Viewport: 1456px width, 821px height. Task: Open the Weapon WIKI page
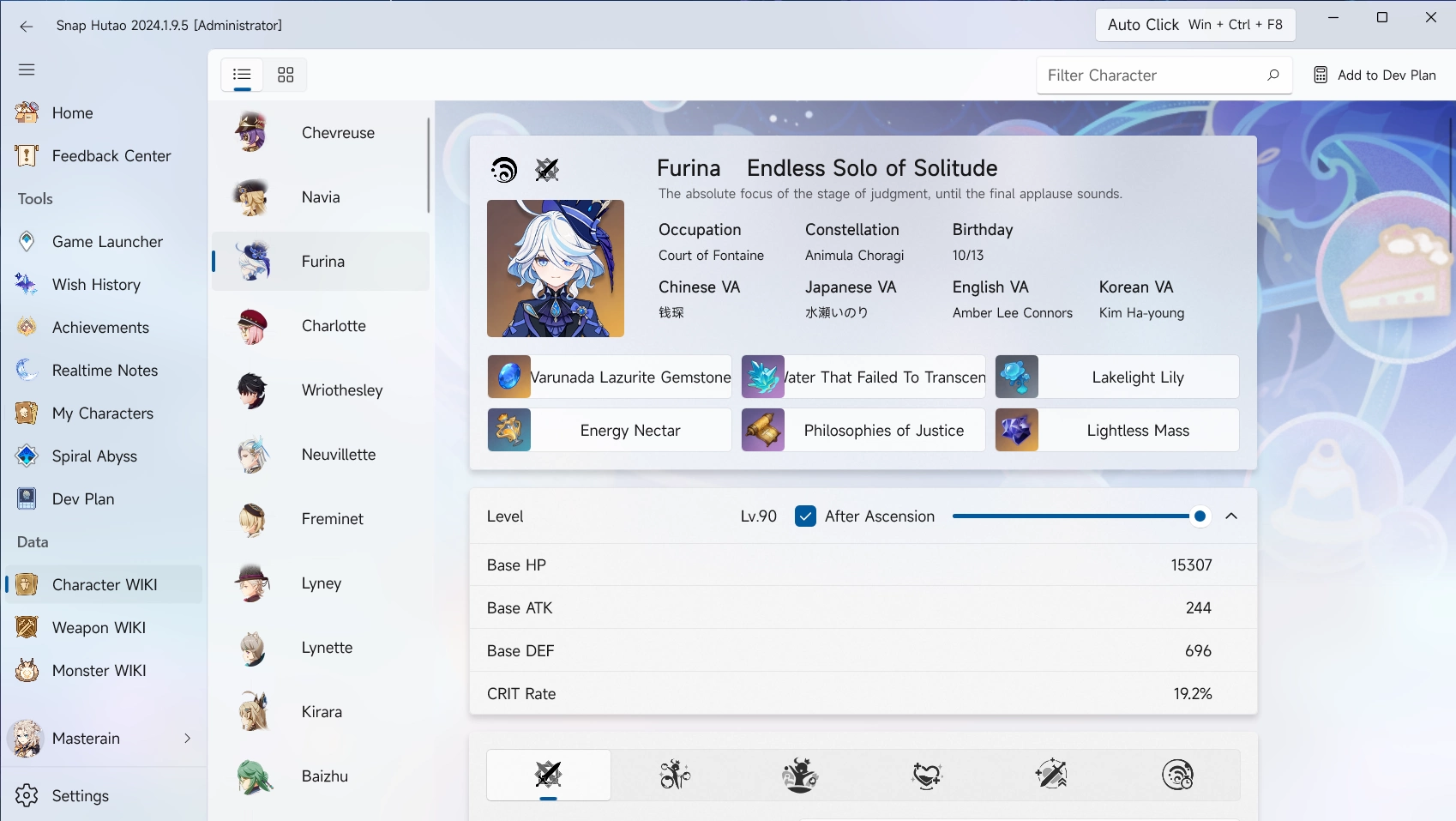click(104, 627)
